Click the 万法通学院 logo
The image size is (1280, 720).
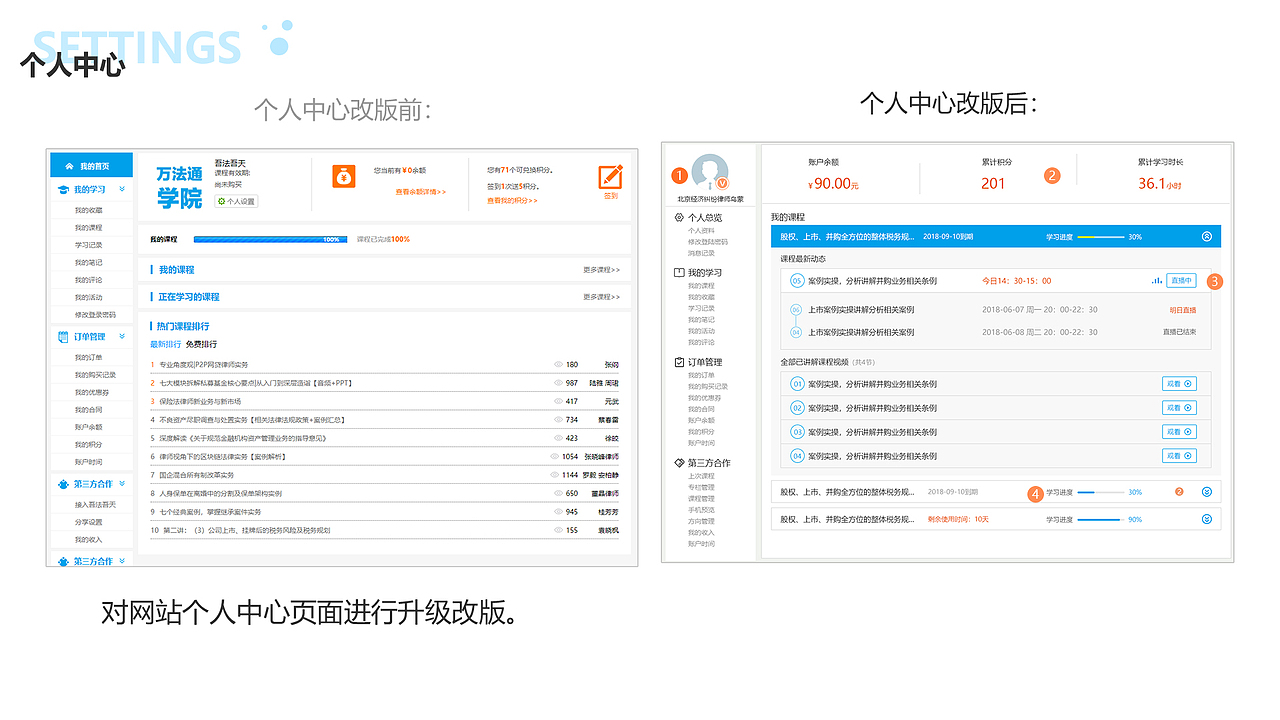180,187
